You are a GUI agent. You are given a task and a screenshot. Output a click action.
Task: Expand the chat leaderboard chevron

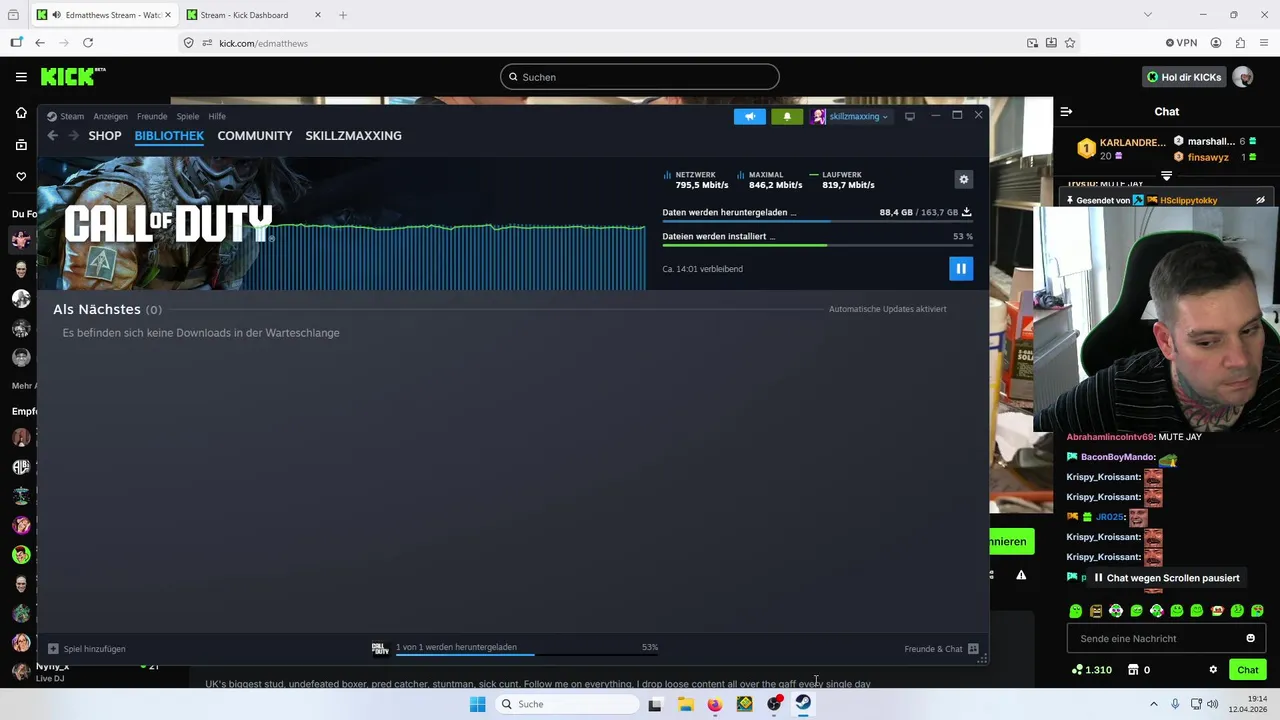point(1166,176)
